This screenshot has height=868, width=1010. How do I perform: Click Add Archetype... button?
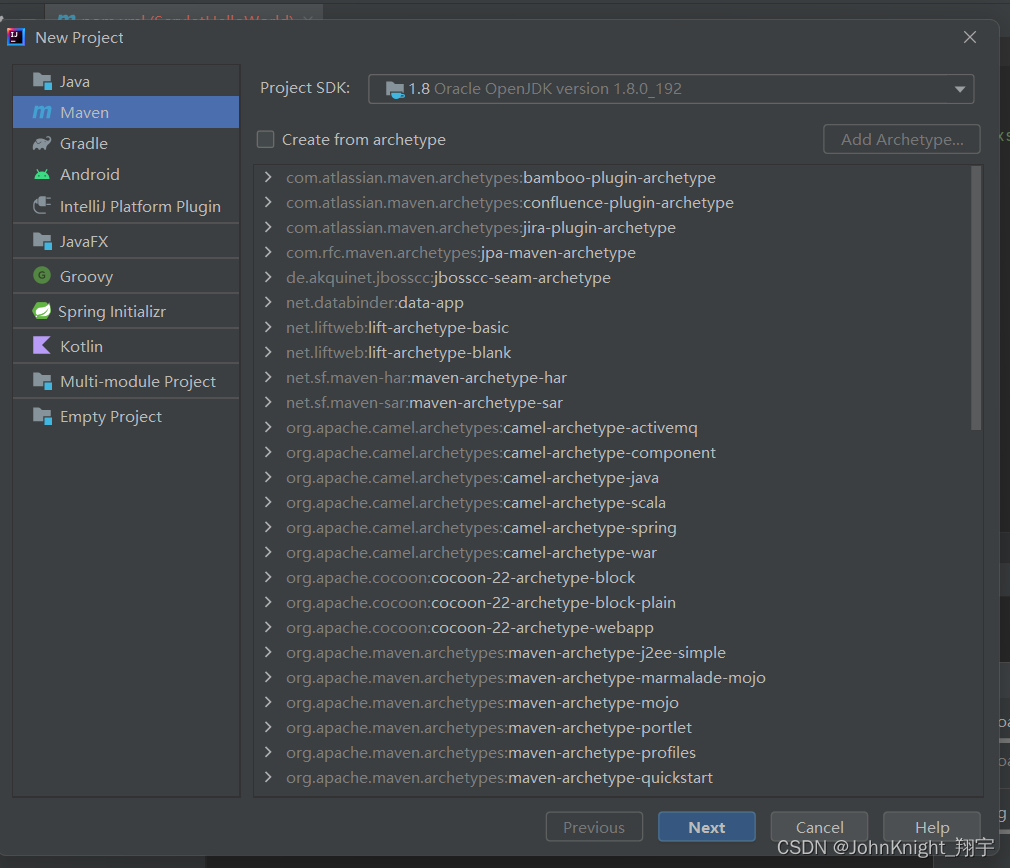(x=902, y=139)
